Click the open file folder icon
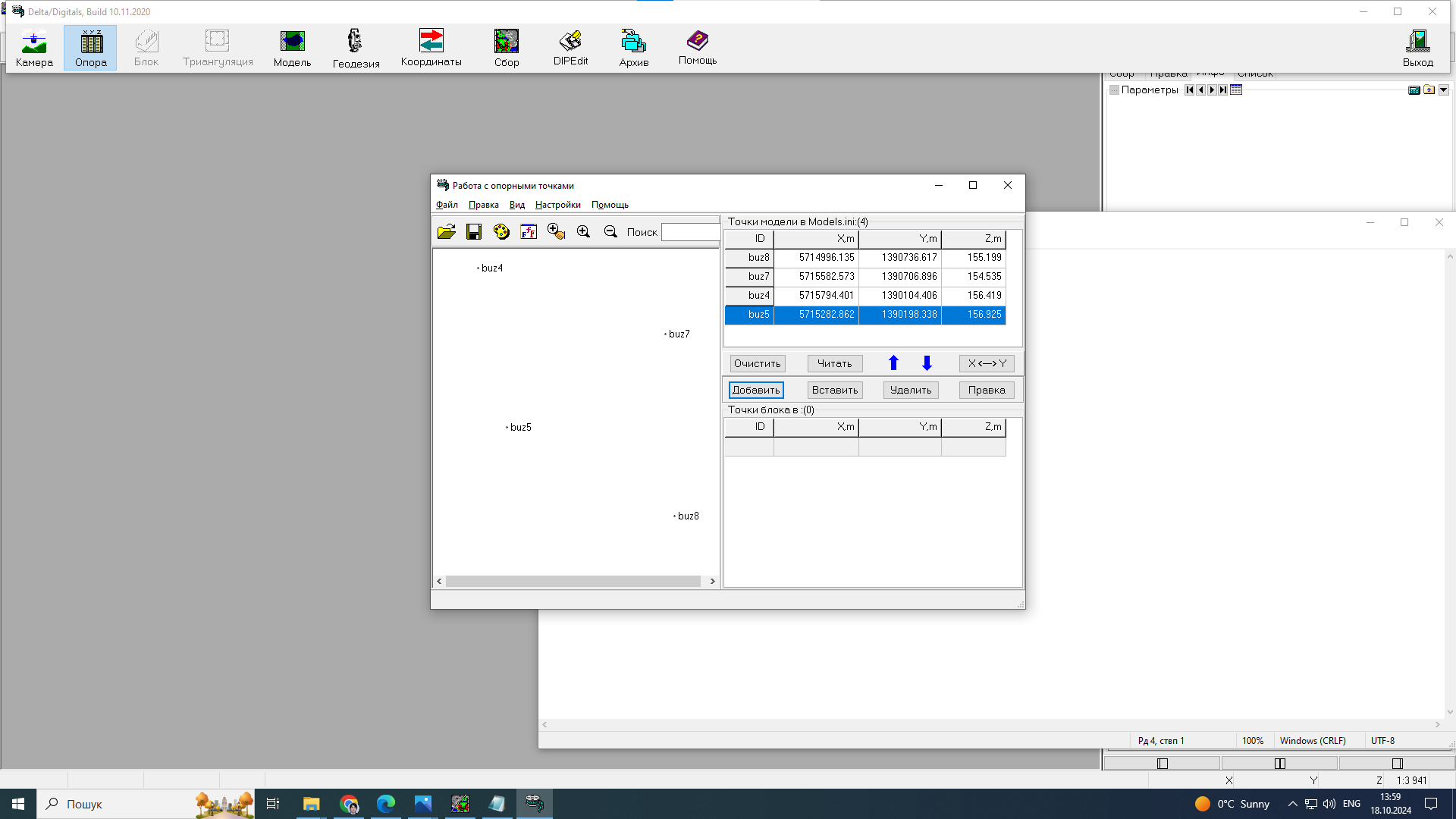Viewport: 1456px width, 819px height. point(447,232)
